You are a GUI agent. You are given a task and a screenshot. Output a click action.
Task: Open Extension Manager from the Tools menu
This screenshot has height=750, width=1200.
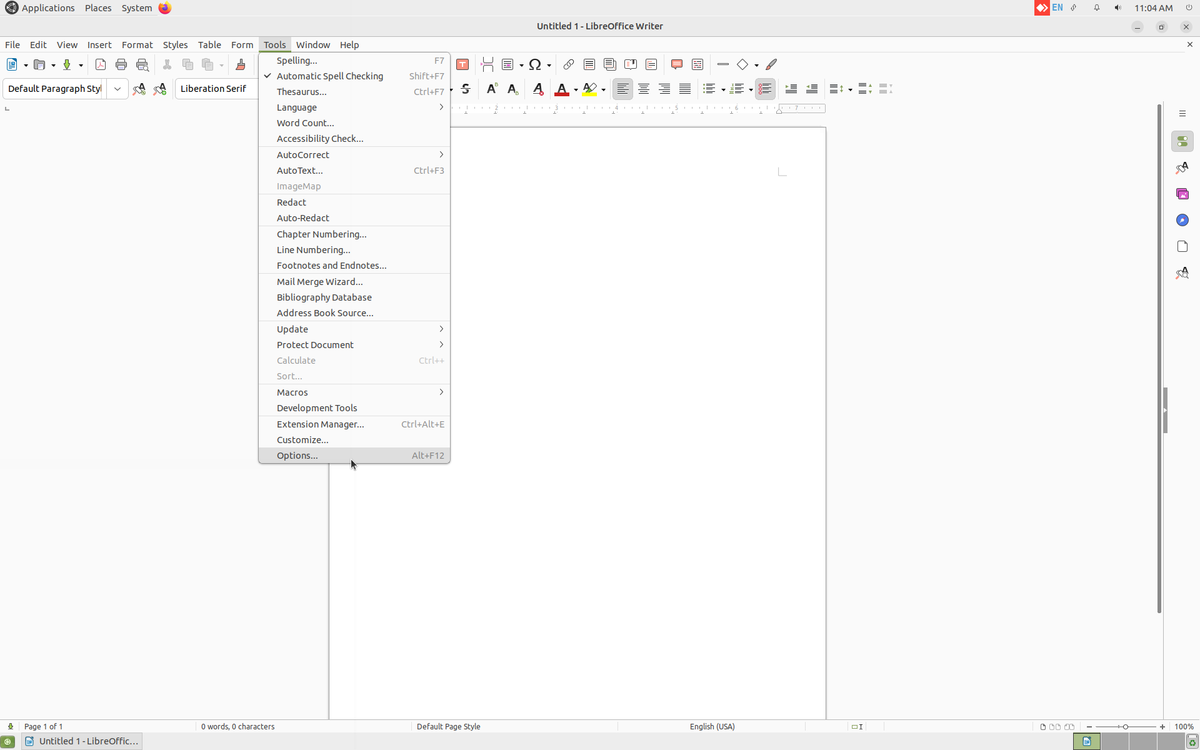[319, 423]
